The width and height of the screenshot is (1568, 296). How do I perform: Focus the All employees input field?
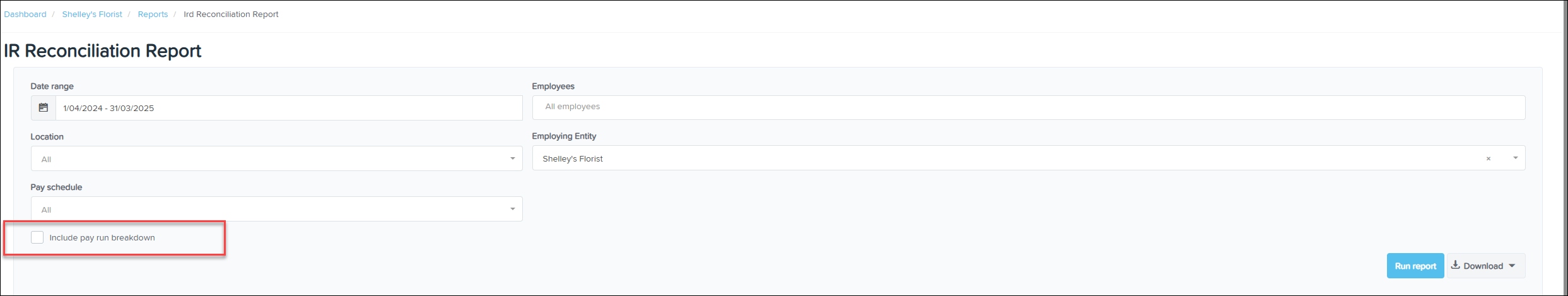[x=1029, y=107]
